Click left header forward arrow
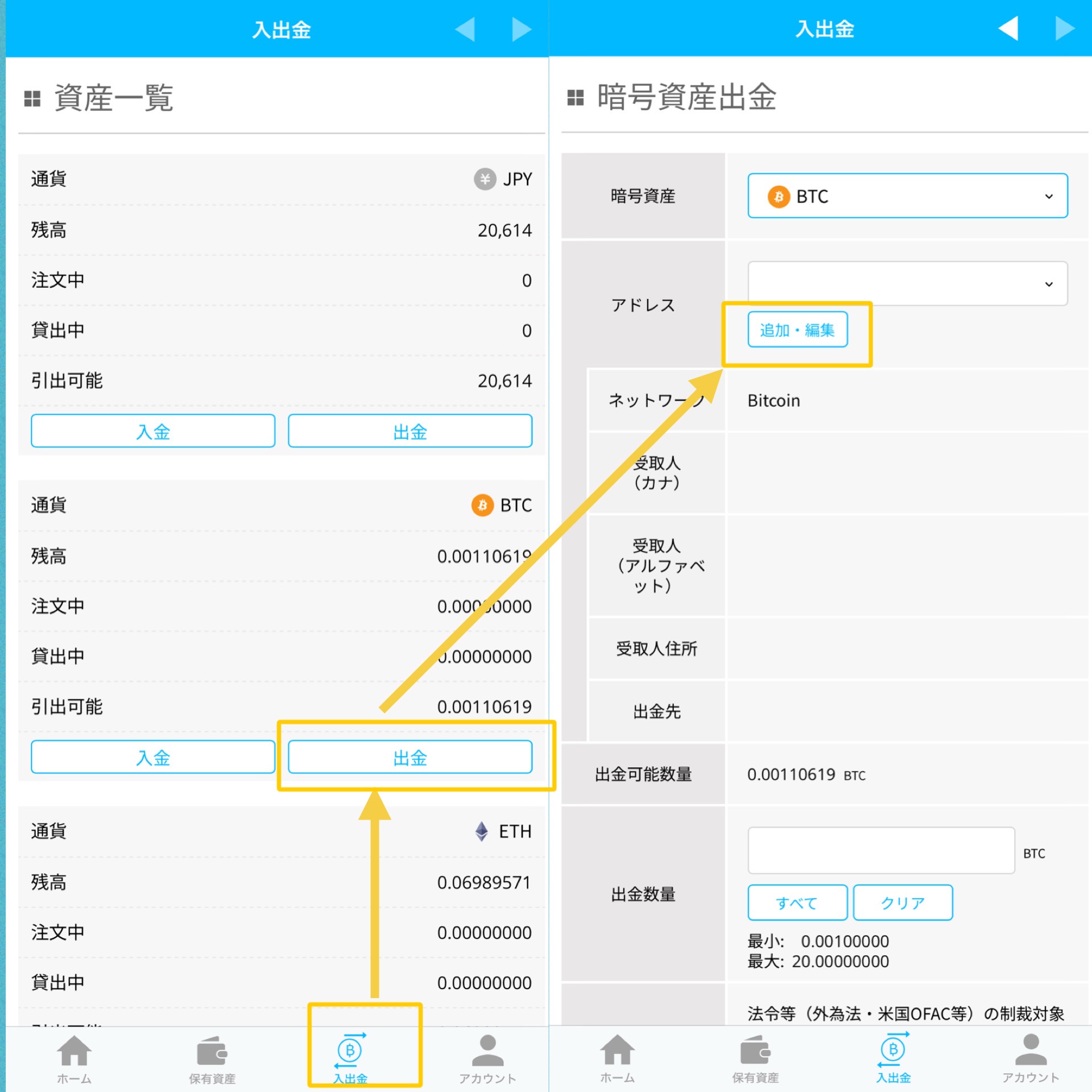Screen dimensions: 1092x1092 click(521, 30)
